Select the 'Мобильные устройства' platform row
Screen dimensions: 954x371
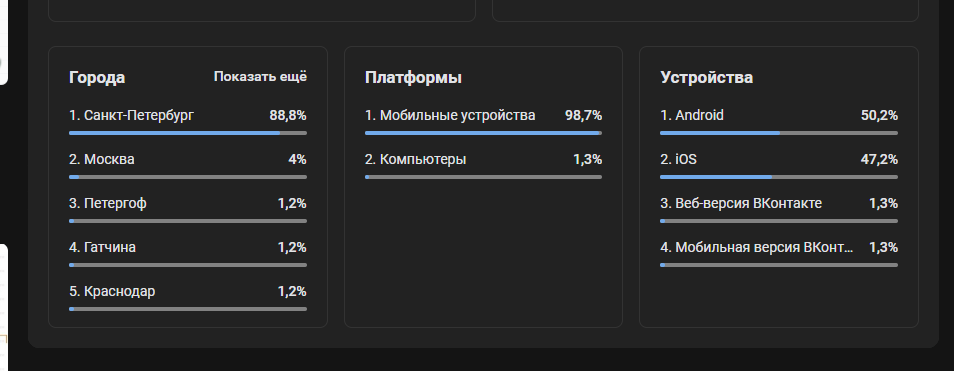484,121
